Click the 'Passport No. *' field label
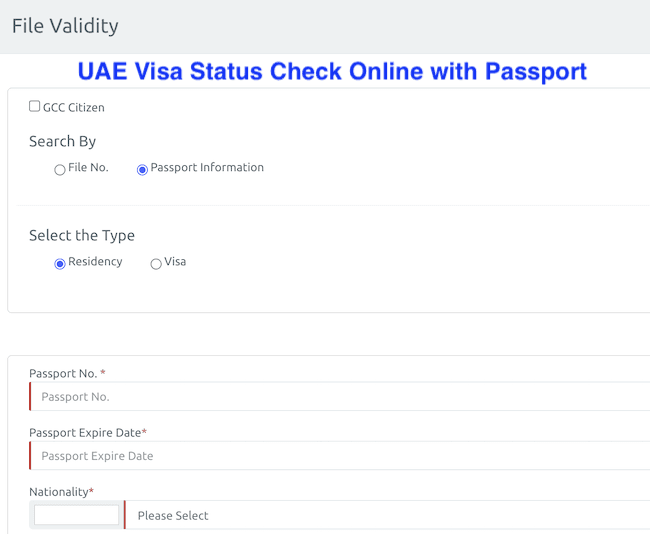 [x=67, y=373]
